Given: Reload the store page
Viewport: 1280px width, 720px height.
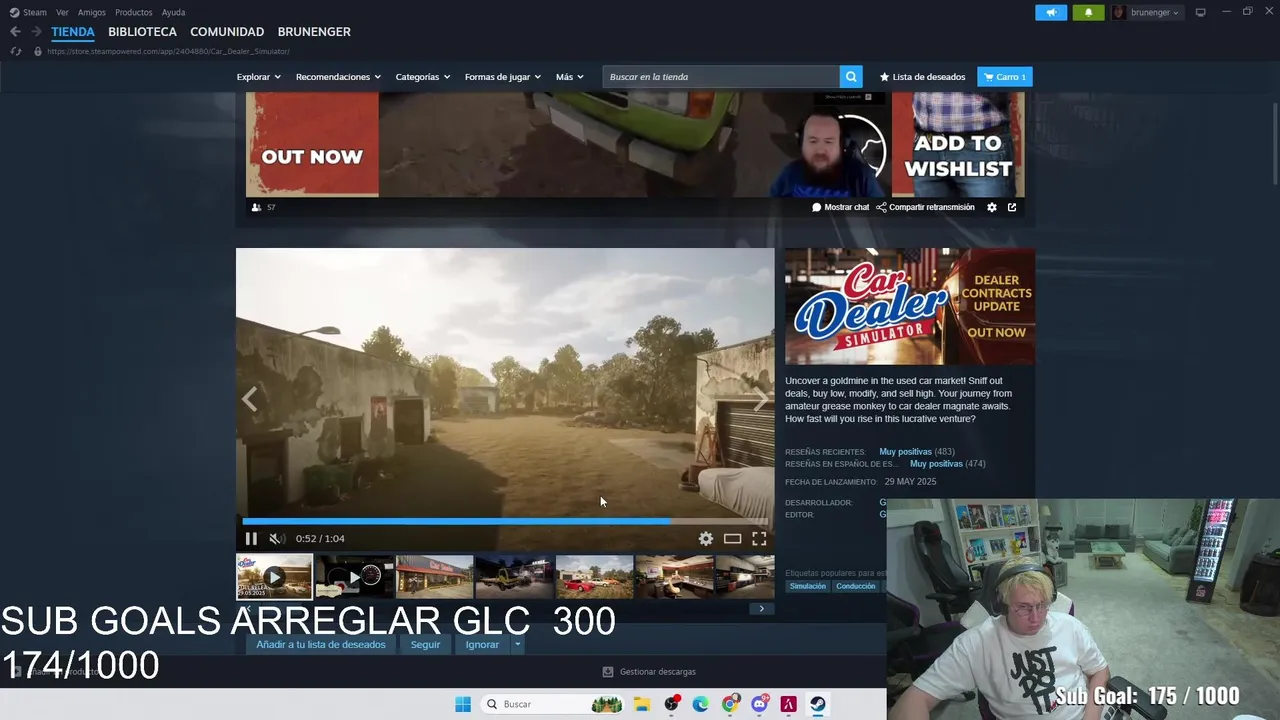Looking at the screenshot, I should (16, 51).
